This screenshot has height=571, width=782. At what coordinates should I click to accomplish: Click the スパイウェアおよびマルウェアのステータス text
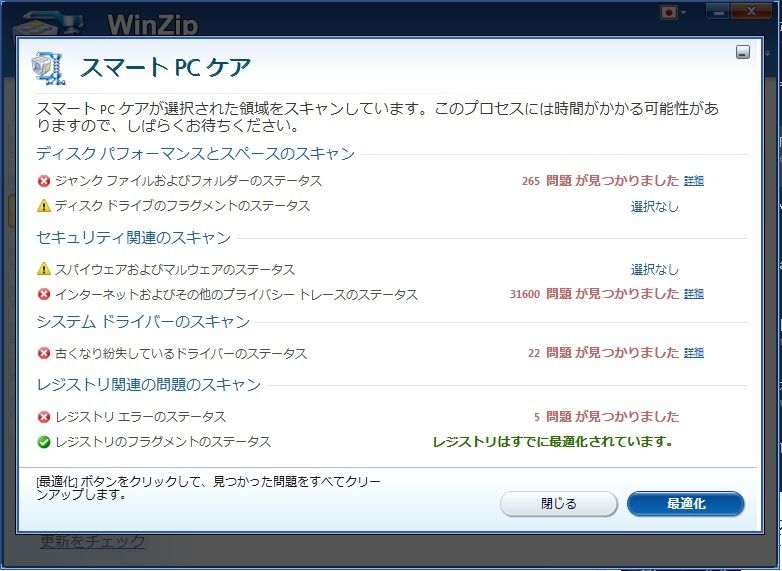[175, 270]
